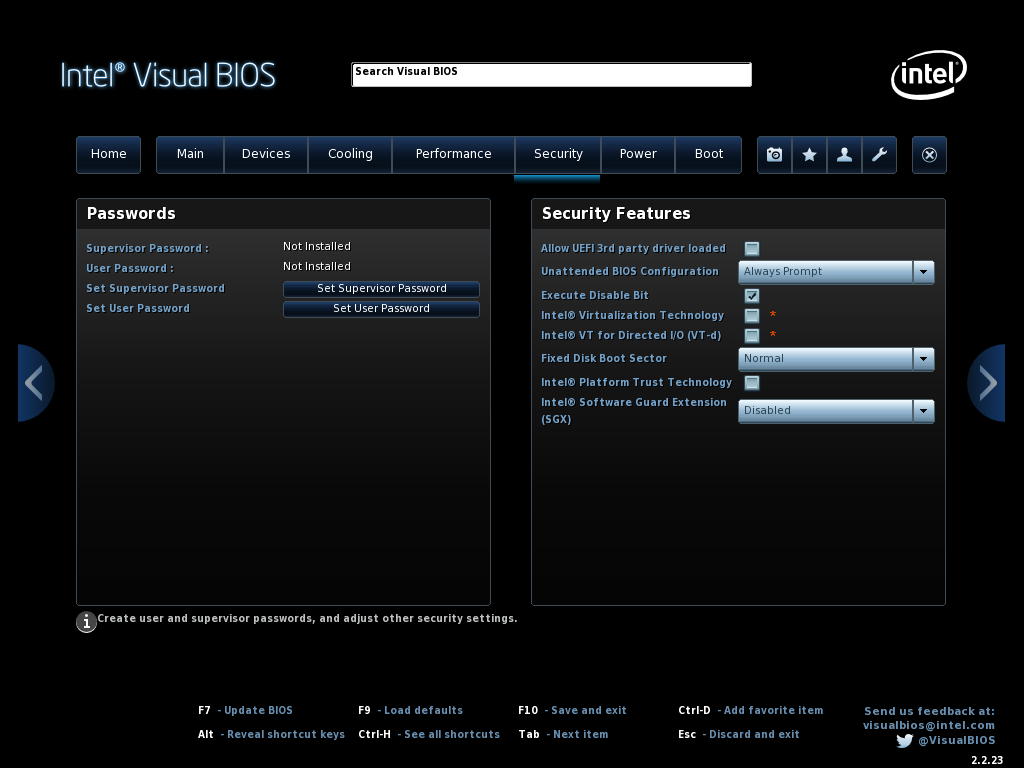Click the user profile icon
This screenshot has width=1024, height=768.
844,155
